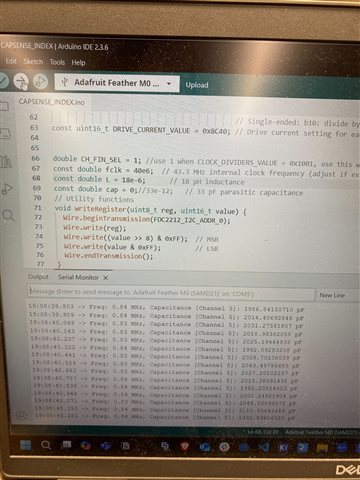The width and height of the screenshot is (360, 480).
Task: Click the Ln 68, Col 20 status entry
Action: [x=262, y=432]
